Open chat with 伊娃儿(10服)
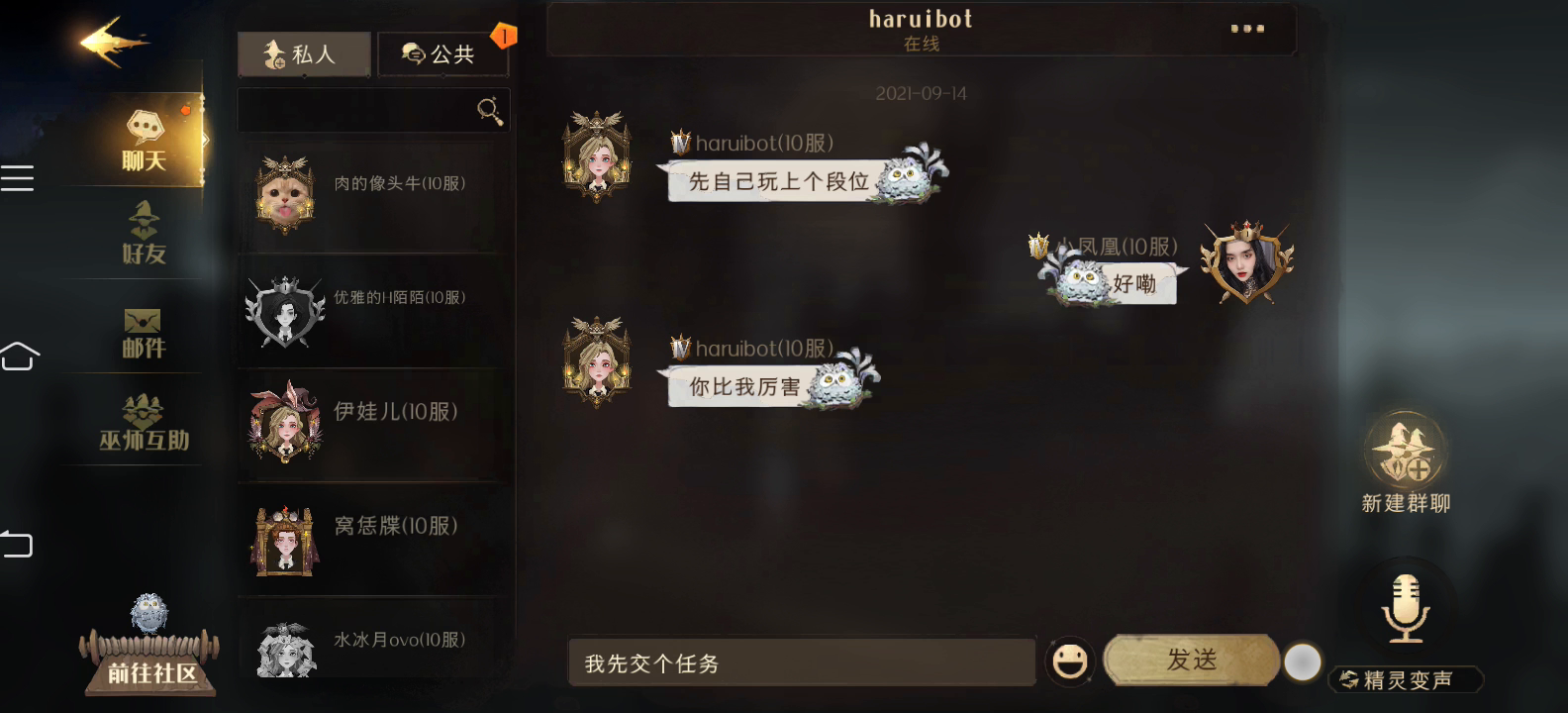1568x713 pixels. pos(374,425)
